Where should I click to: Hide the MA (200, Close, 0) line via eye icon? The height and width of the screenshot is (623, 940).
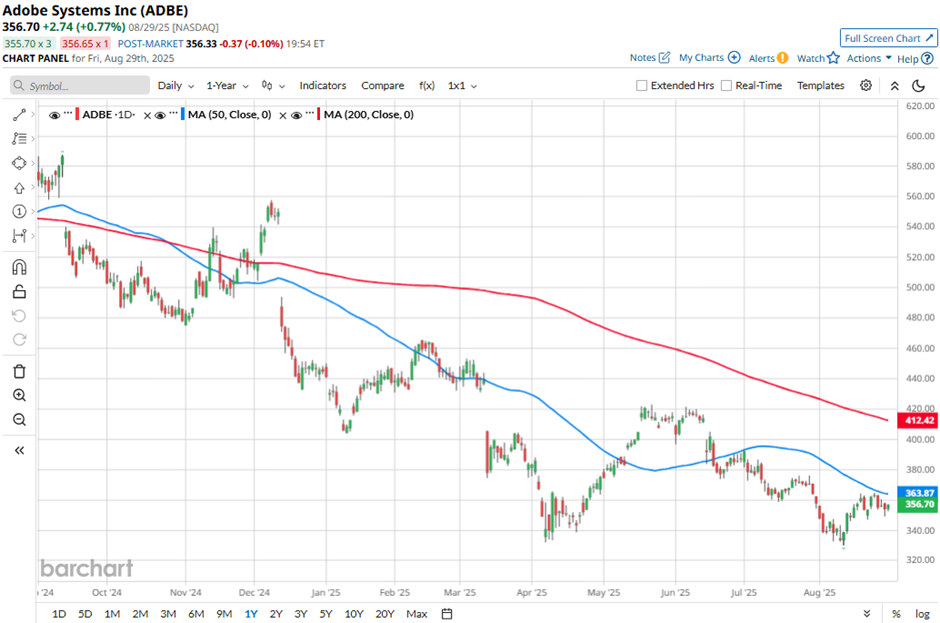(x=296, y=115)
